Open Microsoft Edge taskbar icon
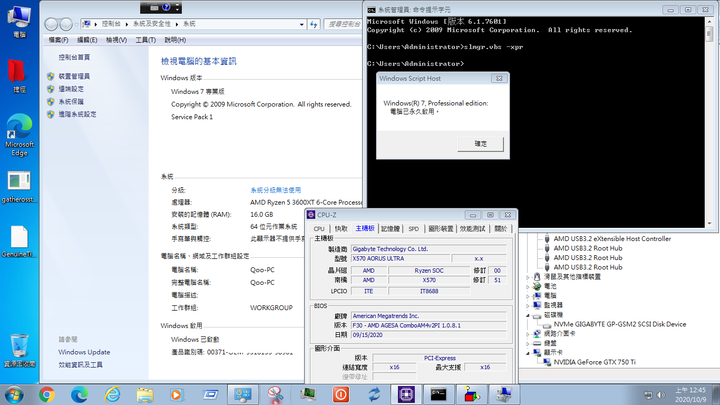Image resolution: width=720 pixels, height=405 pixels. [x=79, y=394]
